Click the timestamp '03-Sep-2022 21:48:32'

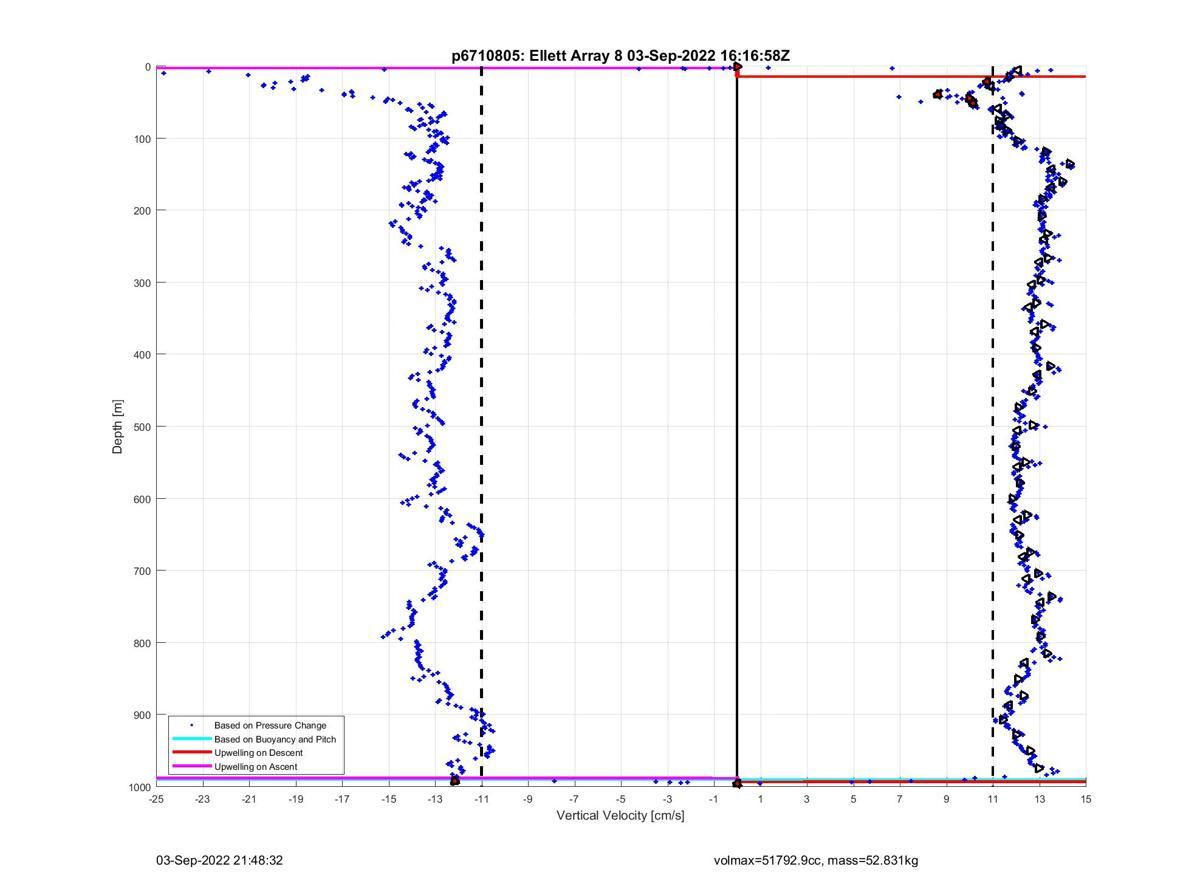click(x=219, y=860)
